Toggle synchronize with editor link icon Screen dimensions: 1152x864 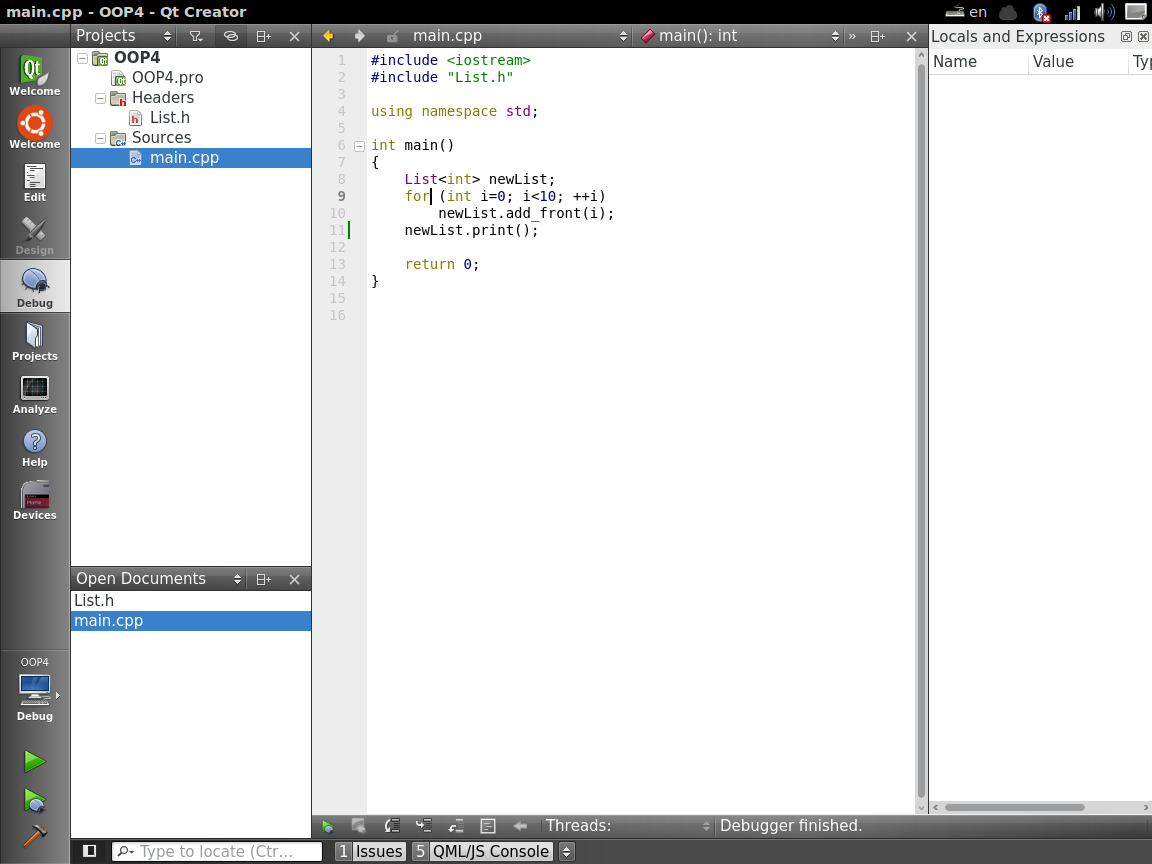click(x=230, y=36)
